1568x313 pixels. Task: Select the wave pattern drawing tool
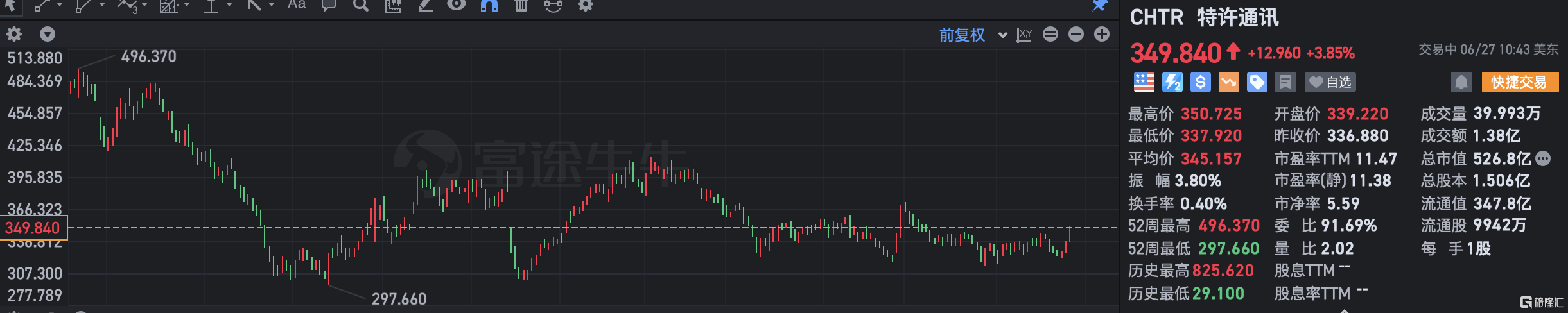(x=127, y=6)
